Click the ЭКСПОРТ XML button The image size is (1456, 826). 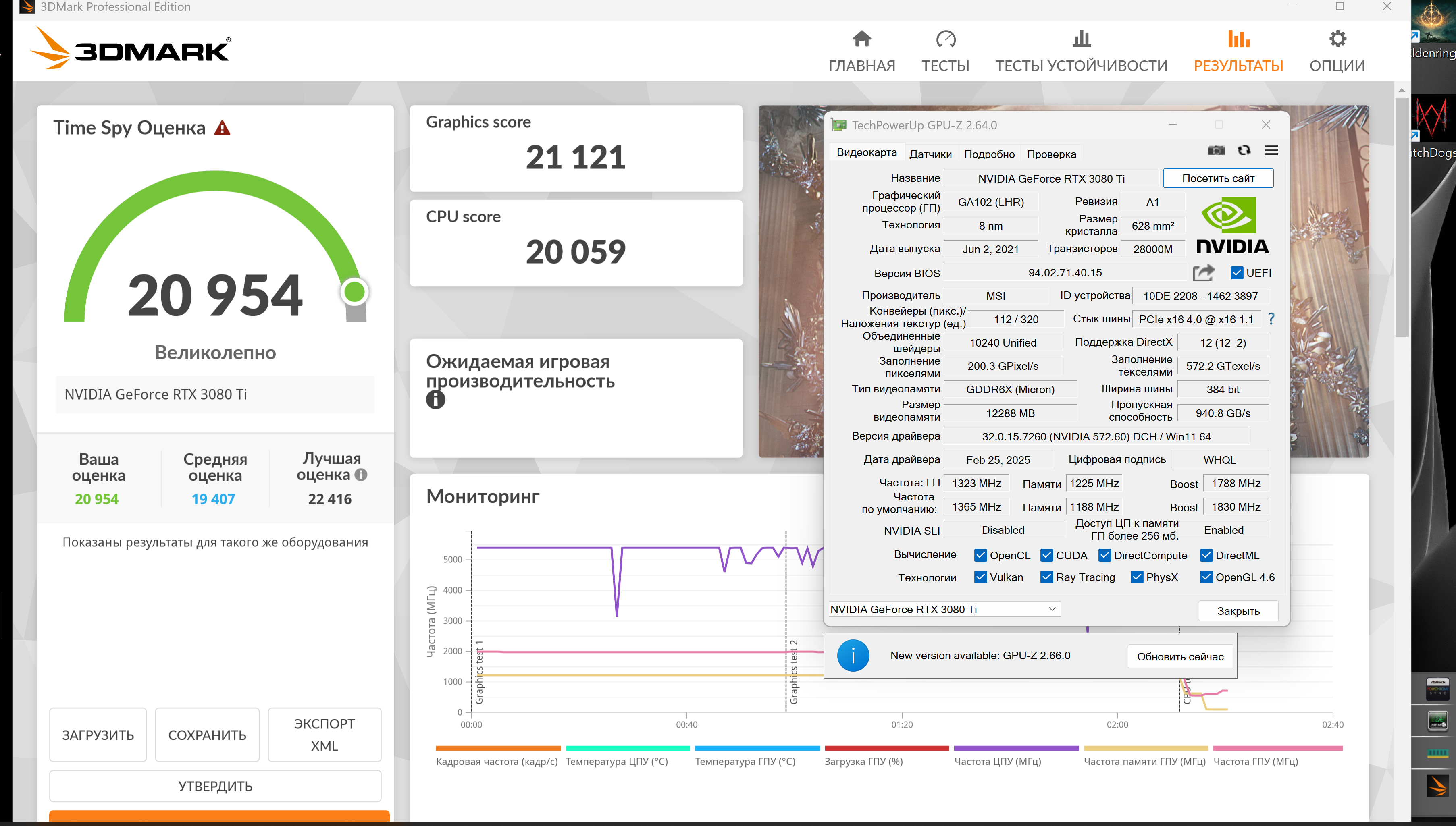[x=324, y=735]
